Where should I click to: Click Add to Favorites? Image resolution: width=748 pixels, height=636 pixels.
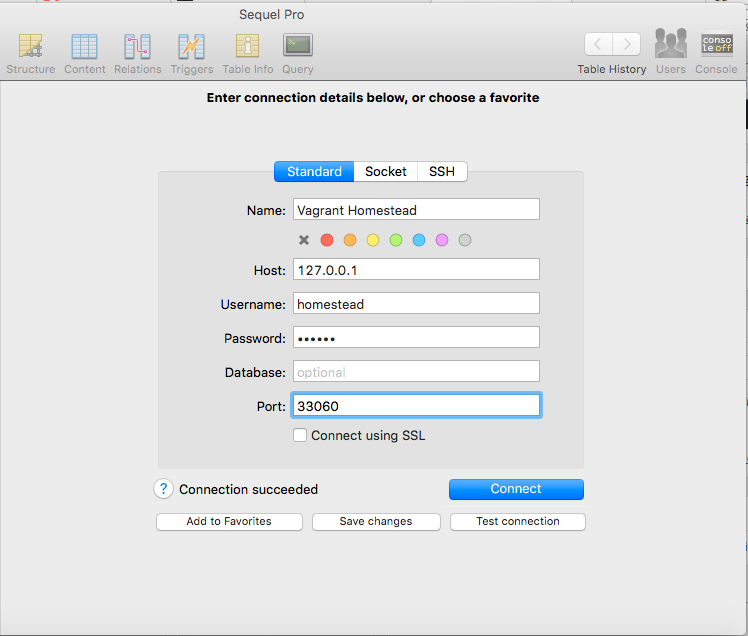[x=229, y=521]
